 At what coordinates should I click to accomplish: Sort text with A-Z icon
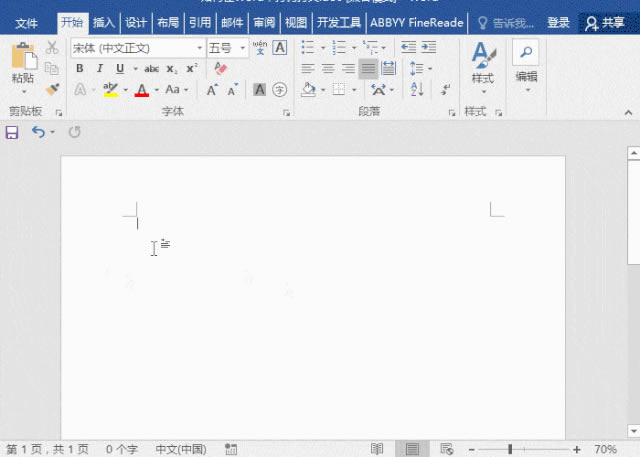[417, 89]
